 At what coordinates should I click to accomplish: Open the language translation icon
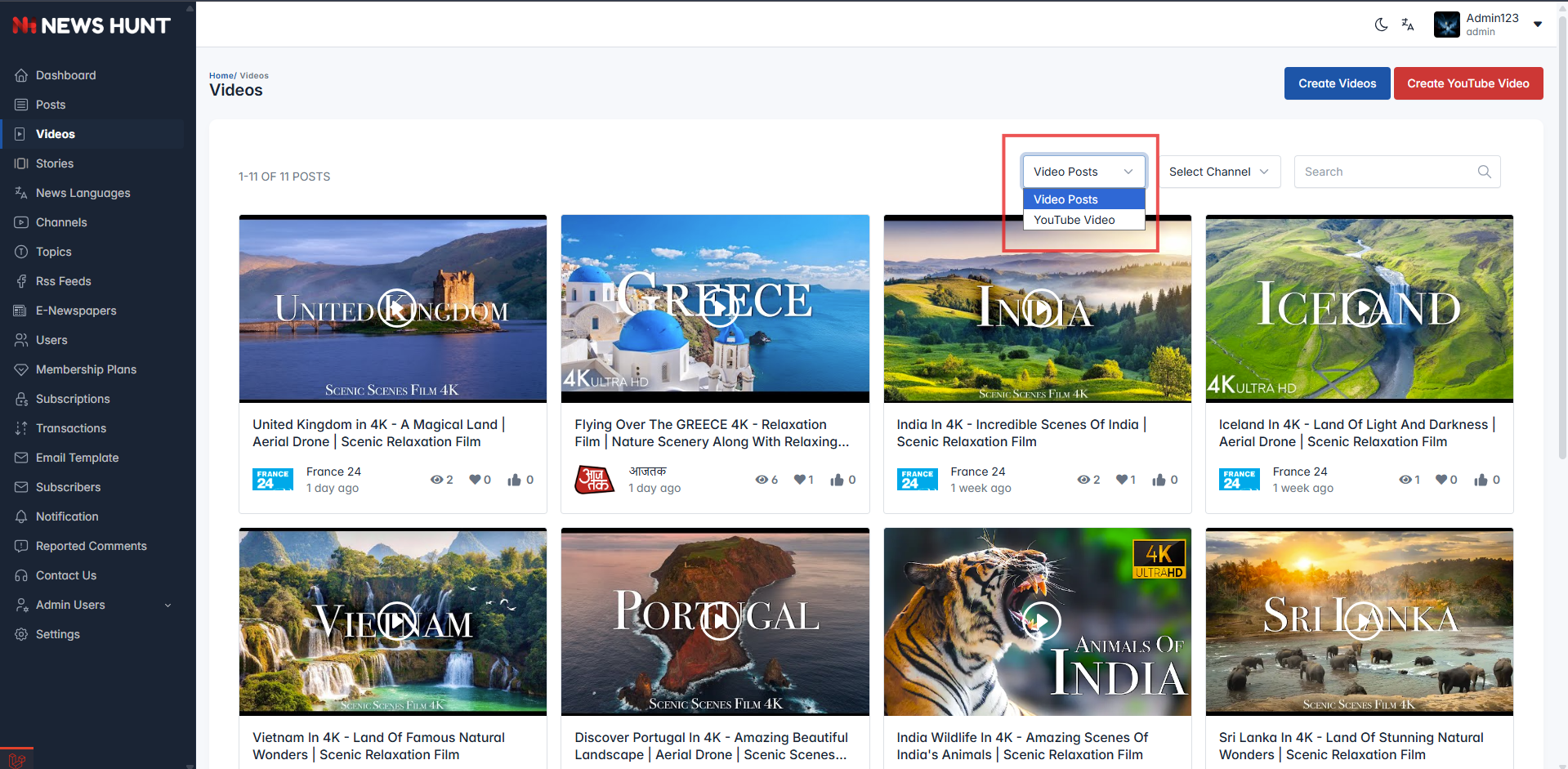(1408, 25)
